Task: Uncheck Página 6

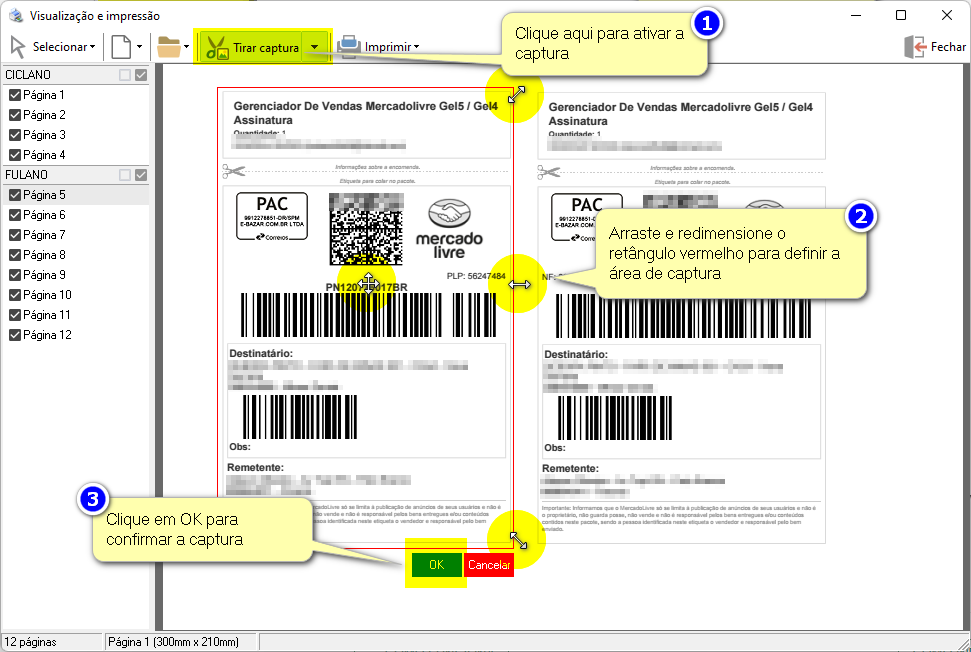Action: point(15,215)
